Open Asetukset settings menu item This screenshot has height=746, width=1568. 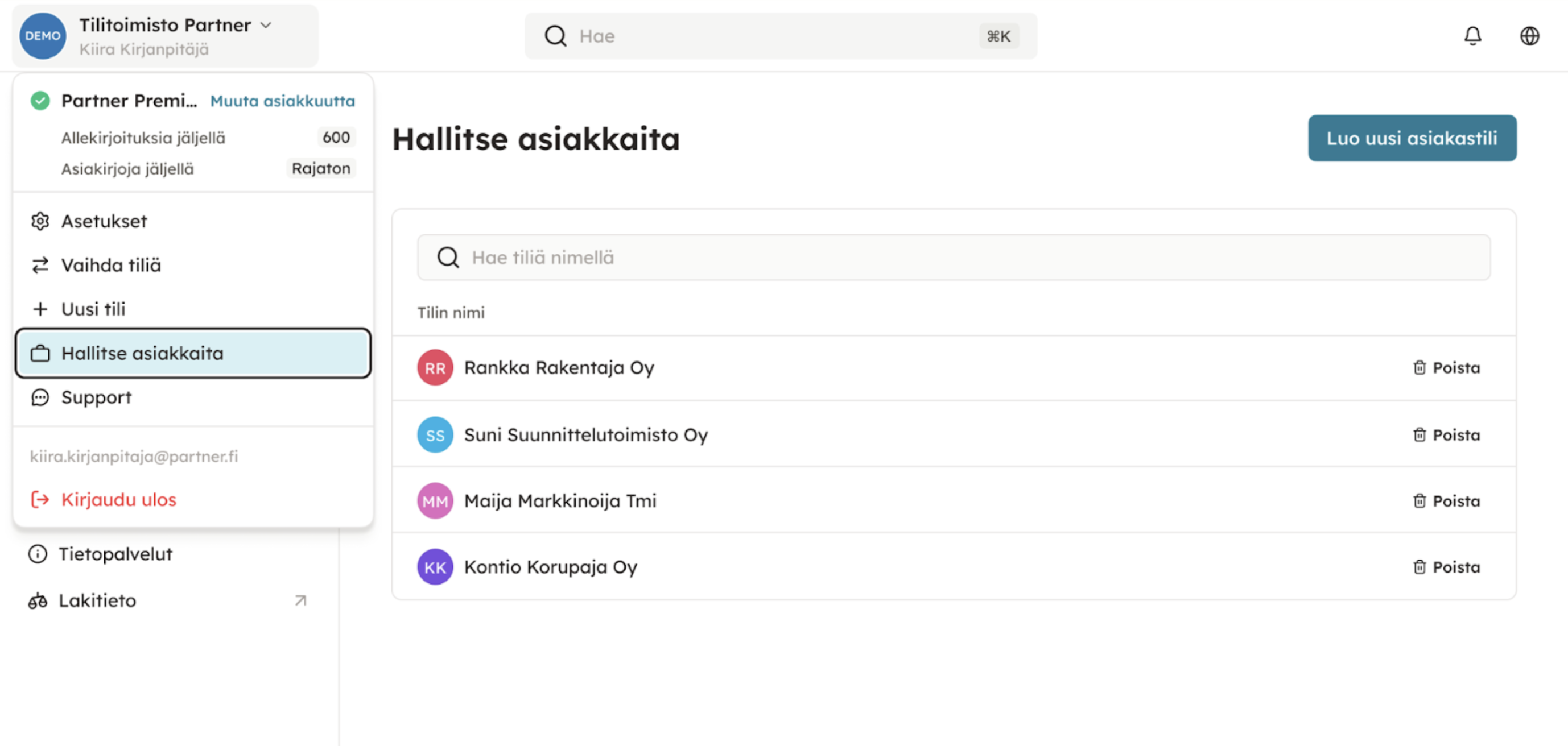point(104,222)
